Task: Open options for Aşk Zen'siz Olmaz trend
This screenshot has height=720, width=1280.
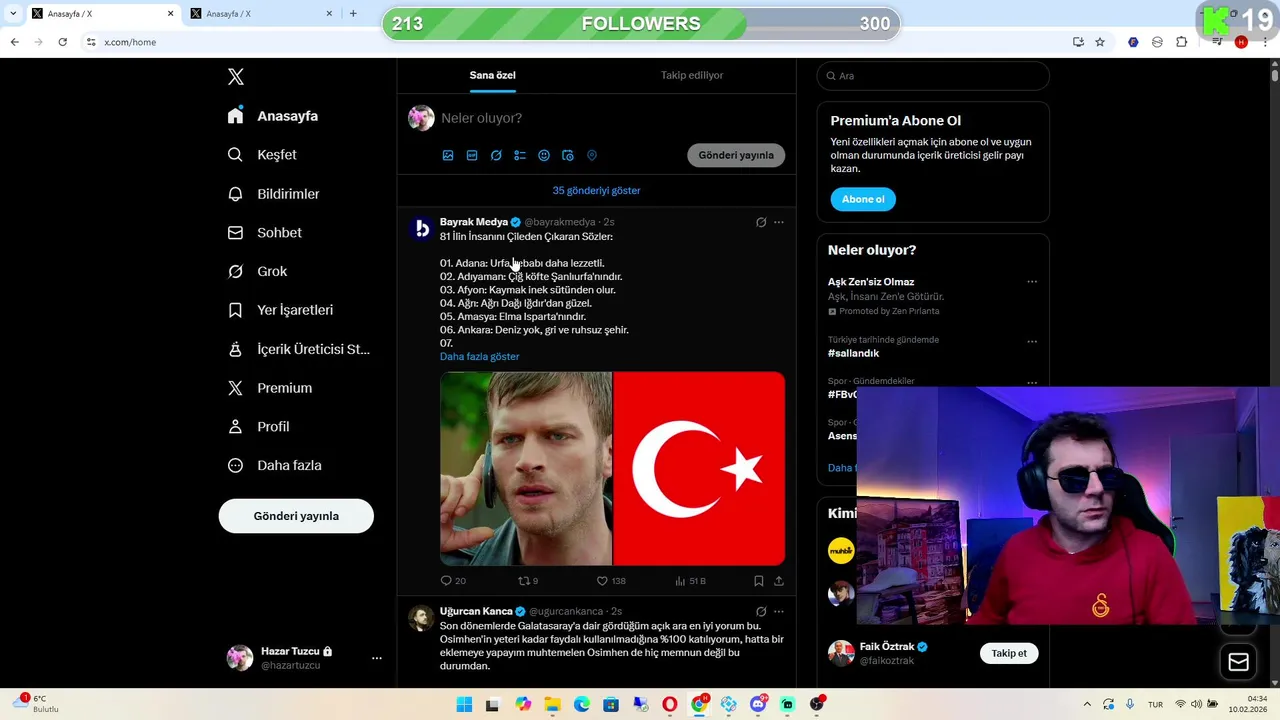Action: (x=1032, y=282)
